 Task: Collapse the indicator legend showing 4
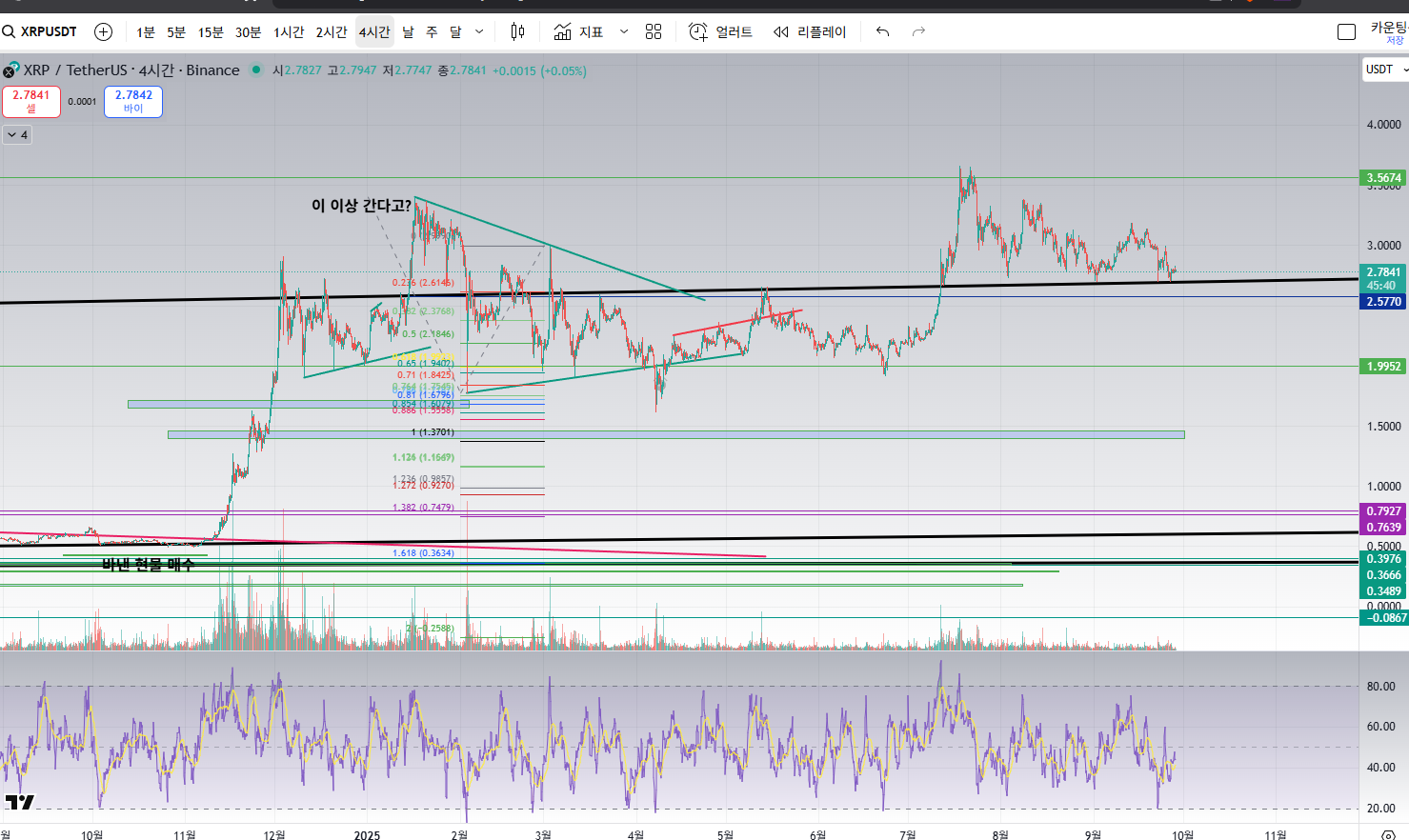[x=18, y=135]
